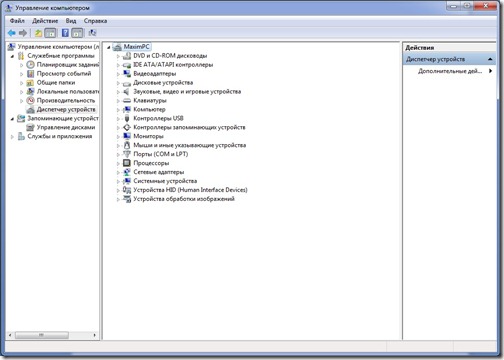
Task: Select Контроллеры запоминающих устройств category
Action: pyautogui.click(x=189, y=127)
